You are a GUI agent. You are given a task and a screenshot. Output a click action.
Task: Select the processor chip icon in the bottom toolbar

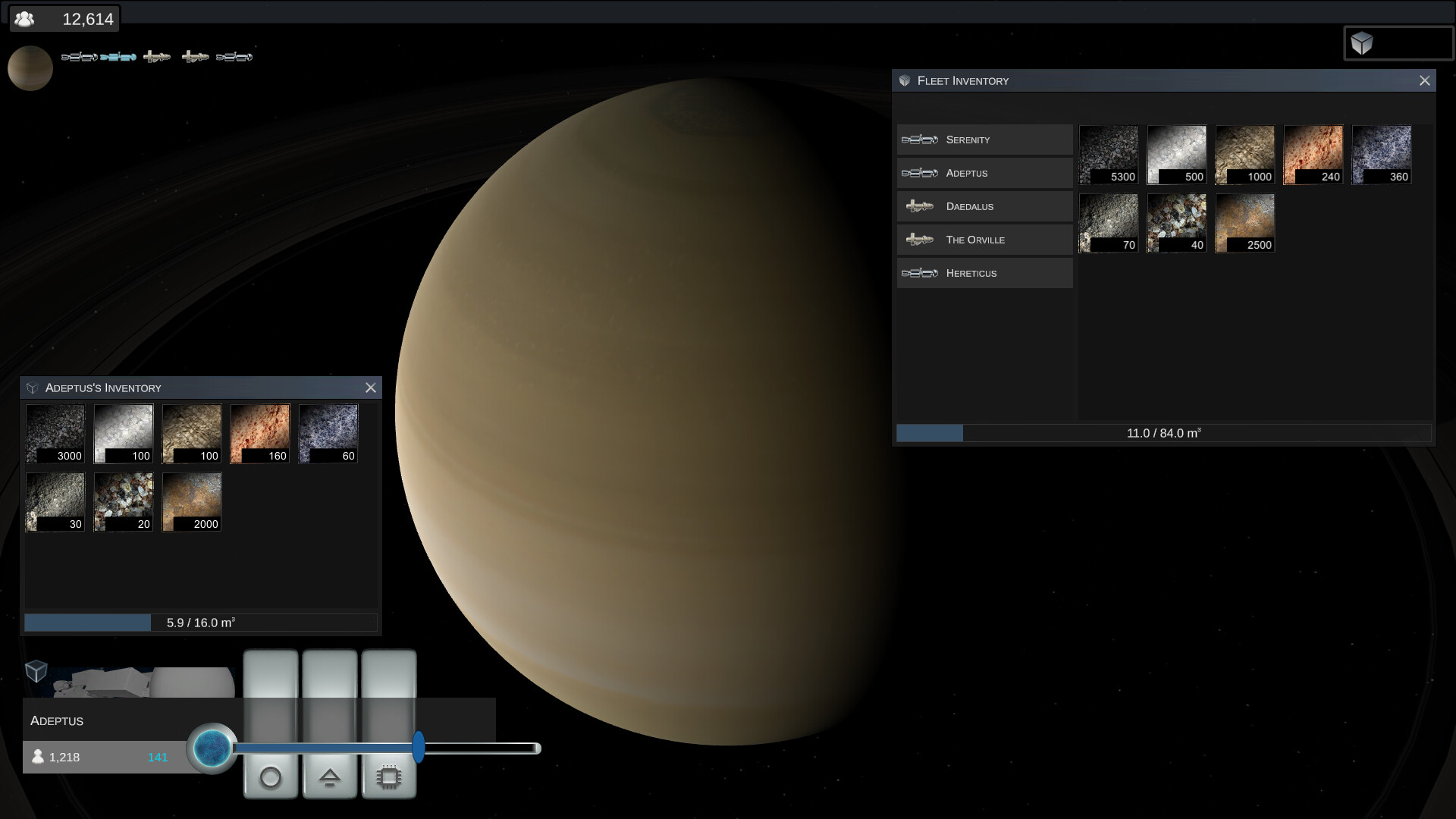point(389,777)
